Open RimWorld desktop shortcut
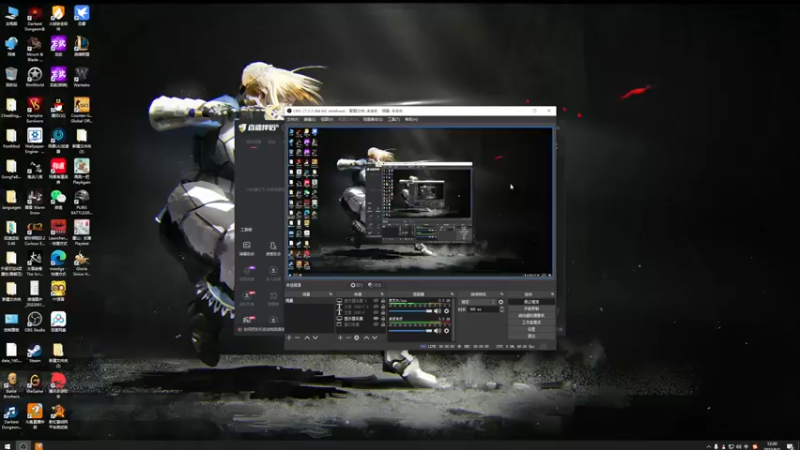The width and height of the screenshot is (800, 450). (35, 77)
